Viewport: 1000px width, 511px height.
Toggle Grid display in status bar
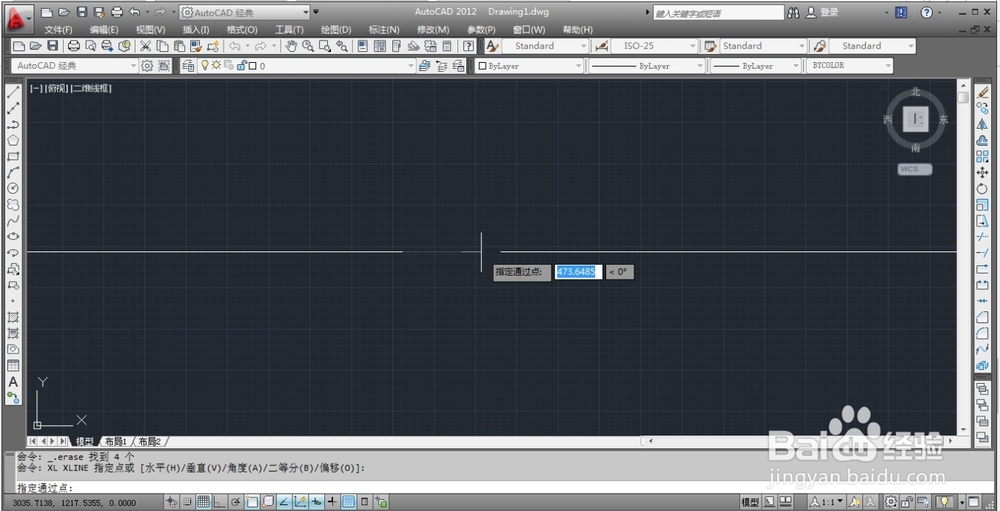(203, 502)
